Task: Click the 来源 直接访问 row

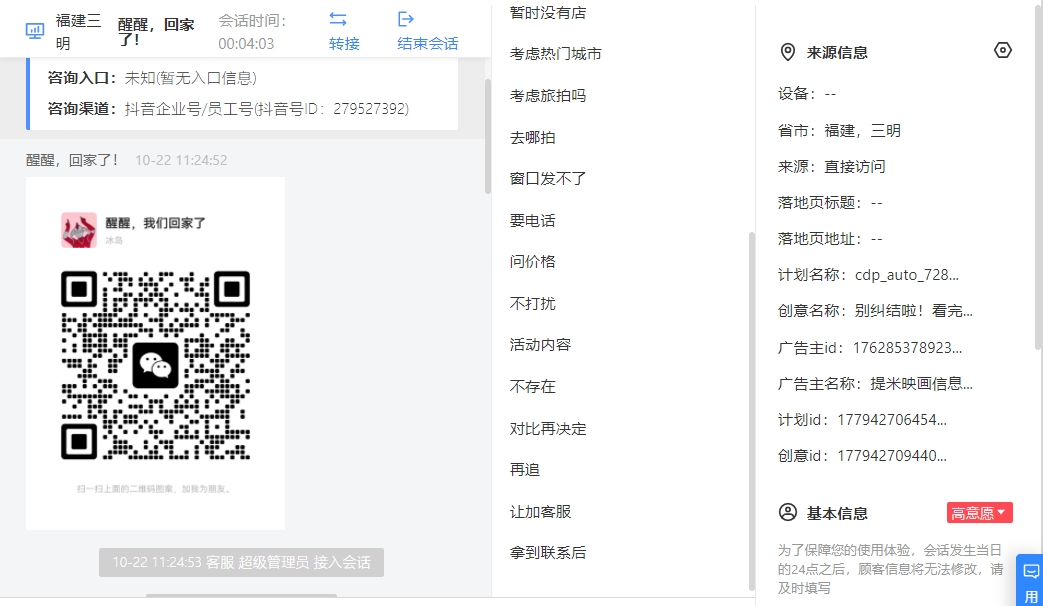Action: (x=831, y=167)
